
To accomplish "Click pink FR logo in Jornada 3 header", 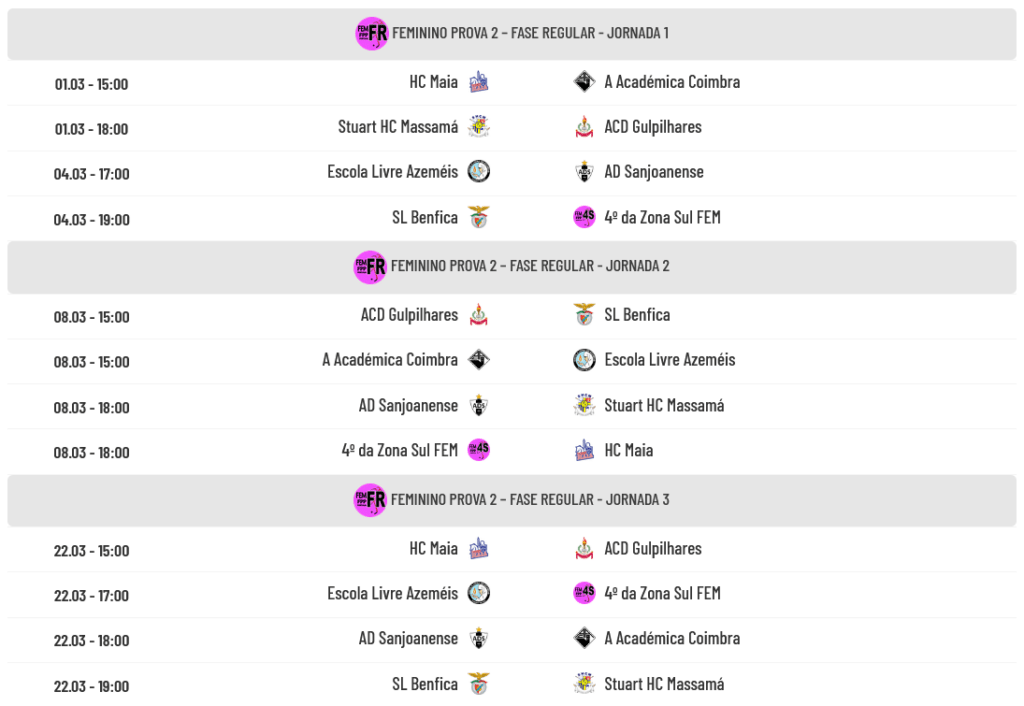I will (x=371, y=499).
